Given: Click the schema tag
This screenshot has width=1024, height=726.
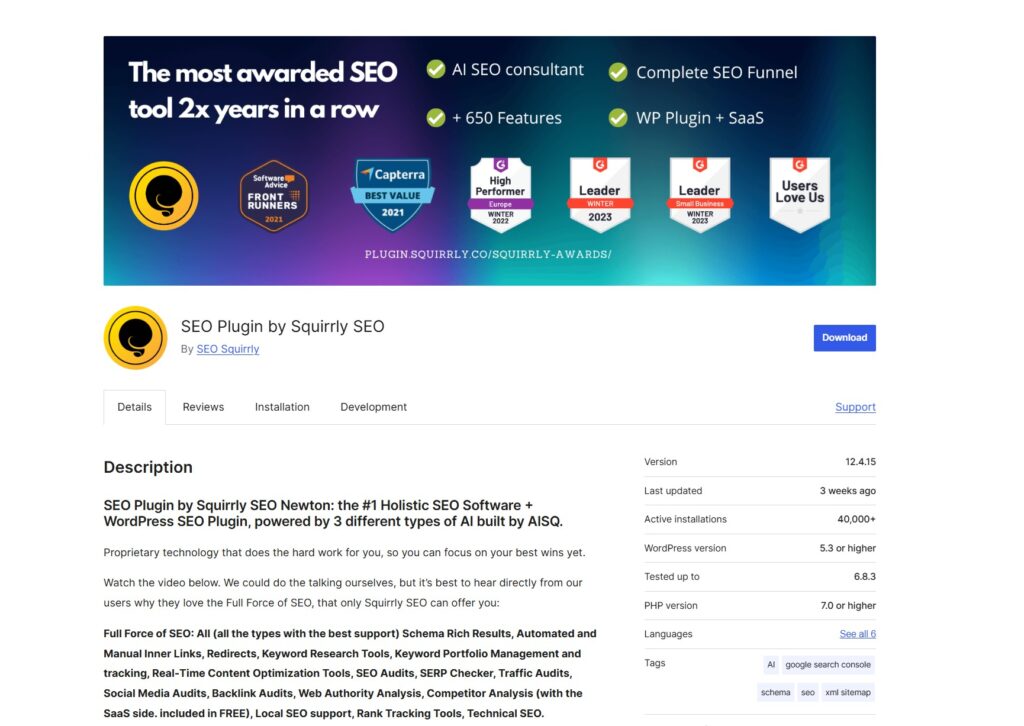Looking at the screenshot, I should pos(775,692).
